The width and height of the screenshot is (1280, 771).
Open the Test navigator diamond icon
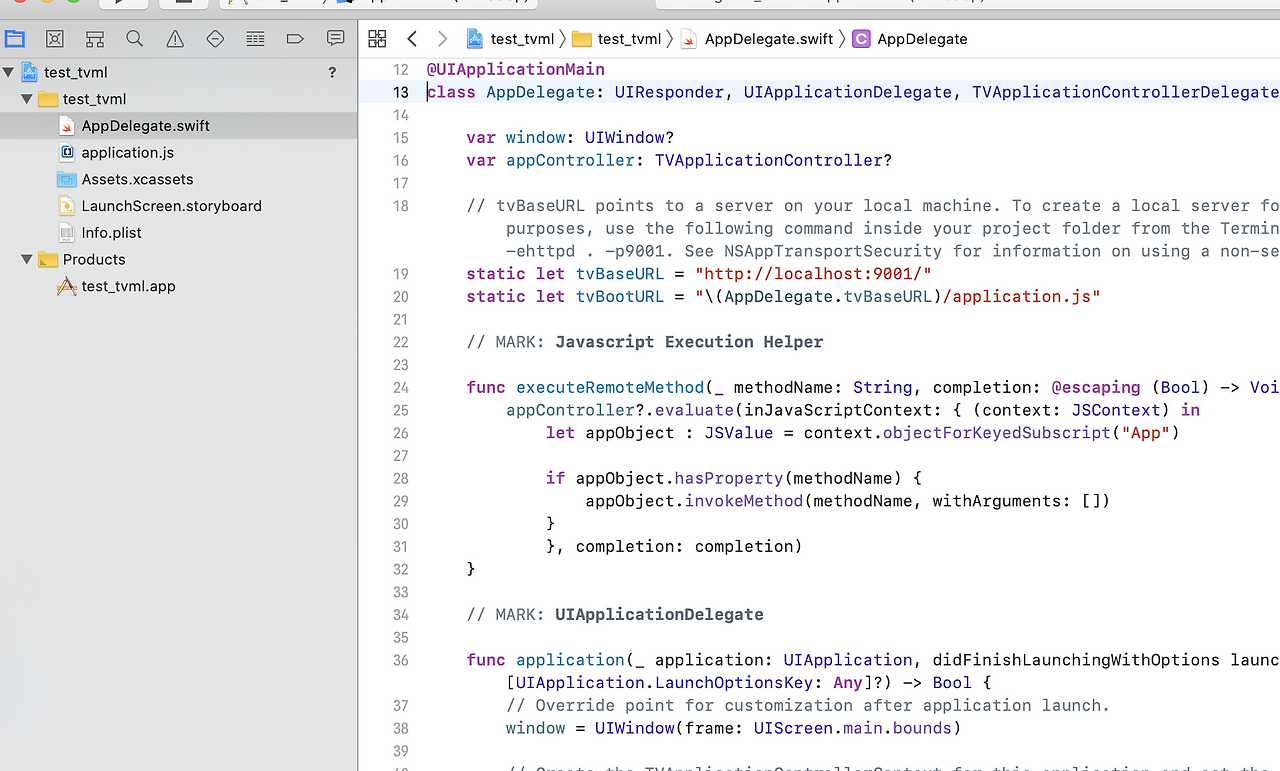[215, 39]
